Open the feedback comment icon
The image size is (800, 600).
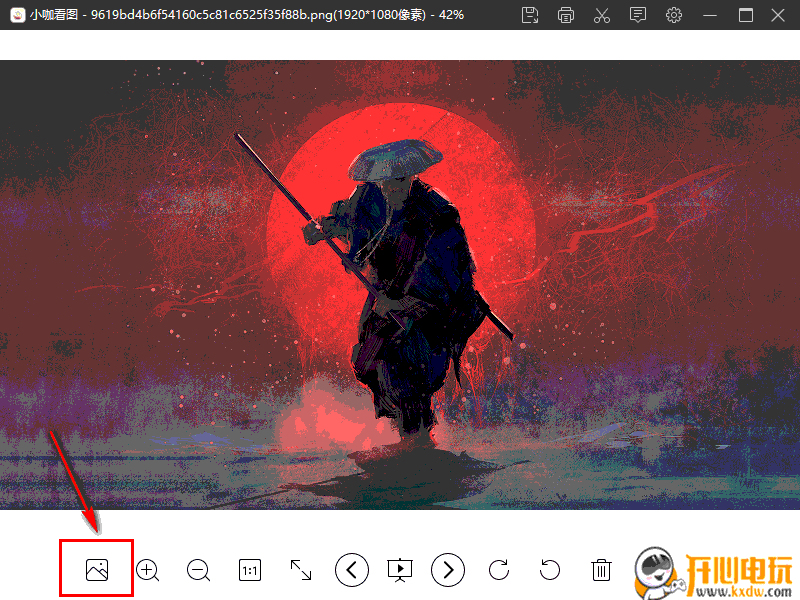point(638,15)
